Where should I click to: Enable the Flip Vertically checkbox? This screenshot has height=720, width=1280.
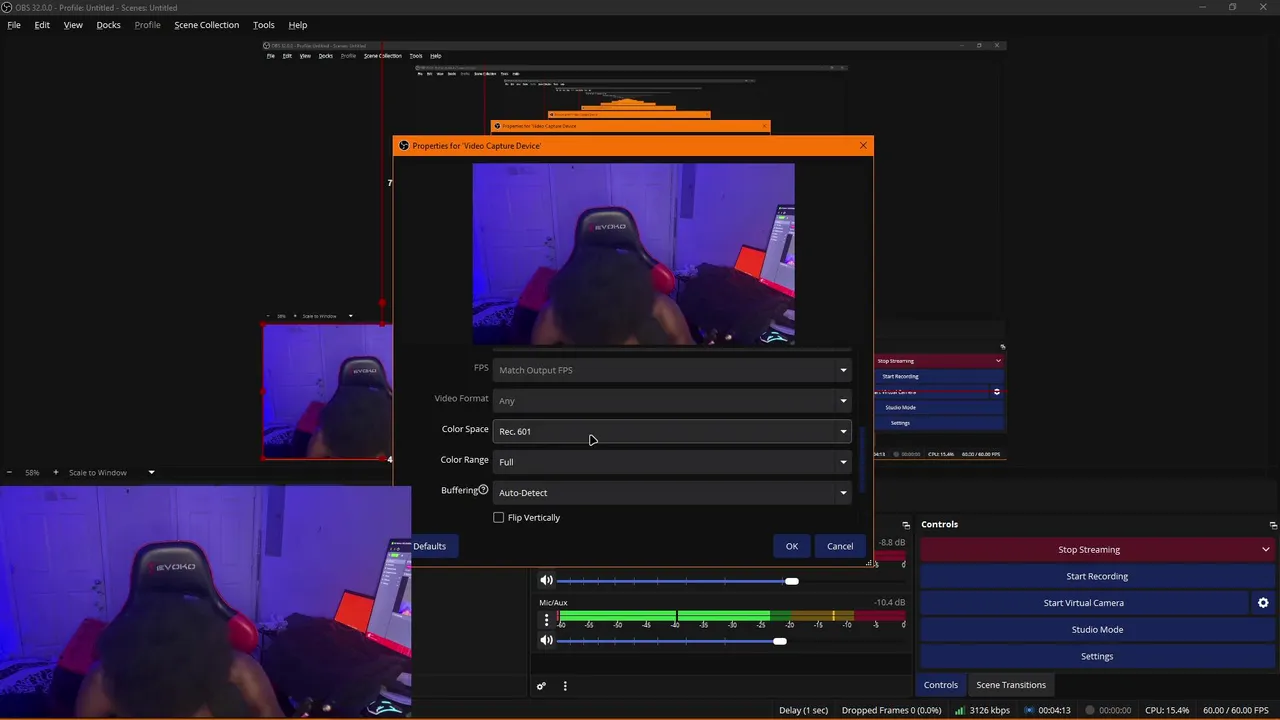499,518
